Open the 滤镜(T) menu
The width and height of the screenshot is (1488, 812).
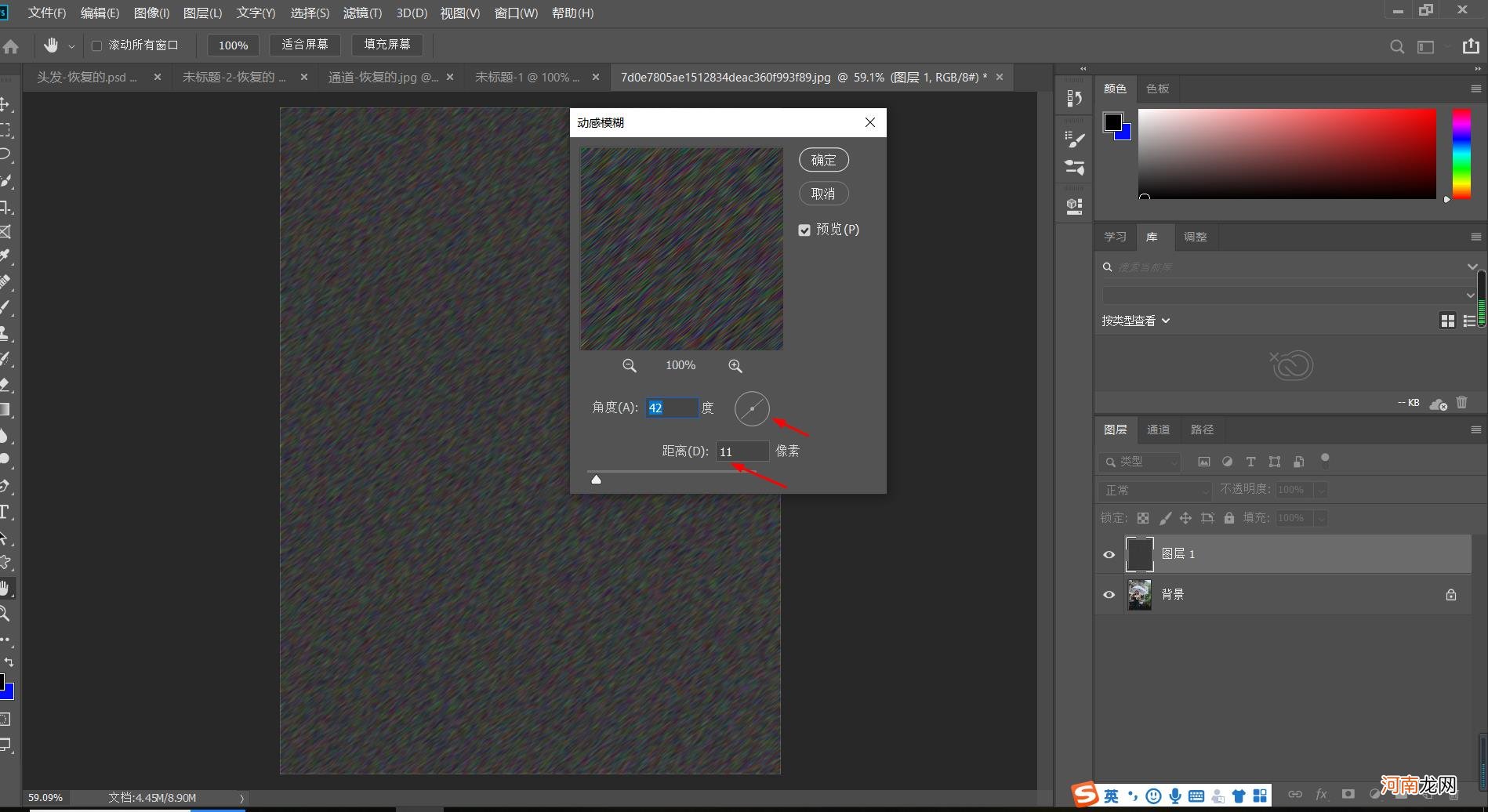click(362, 13)
